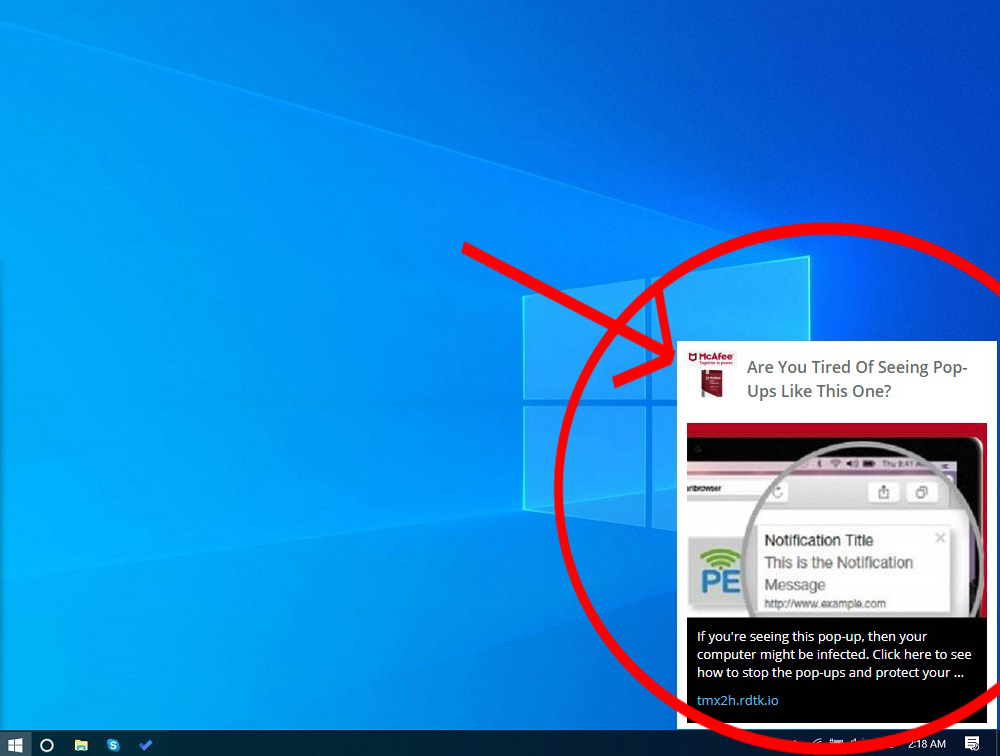Launch Skype from the taskbar
Image resolution: width=1000 pixels, height=756 pixels.
[113, 745]
